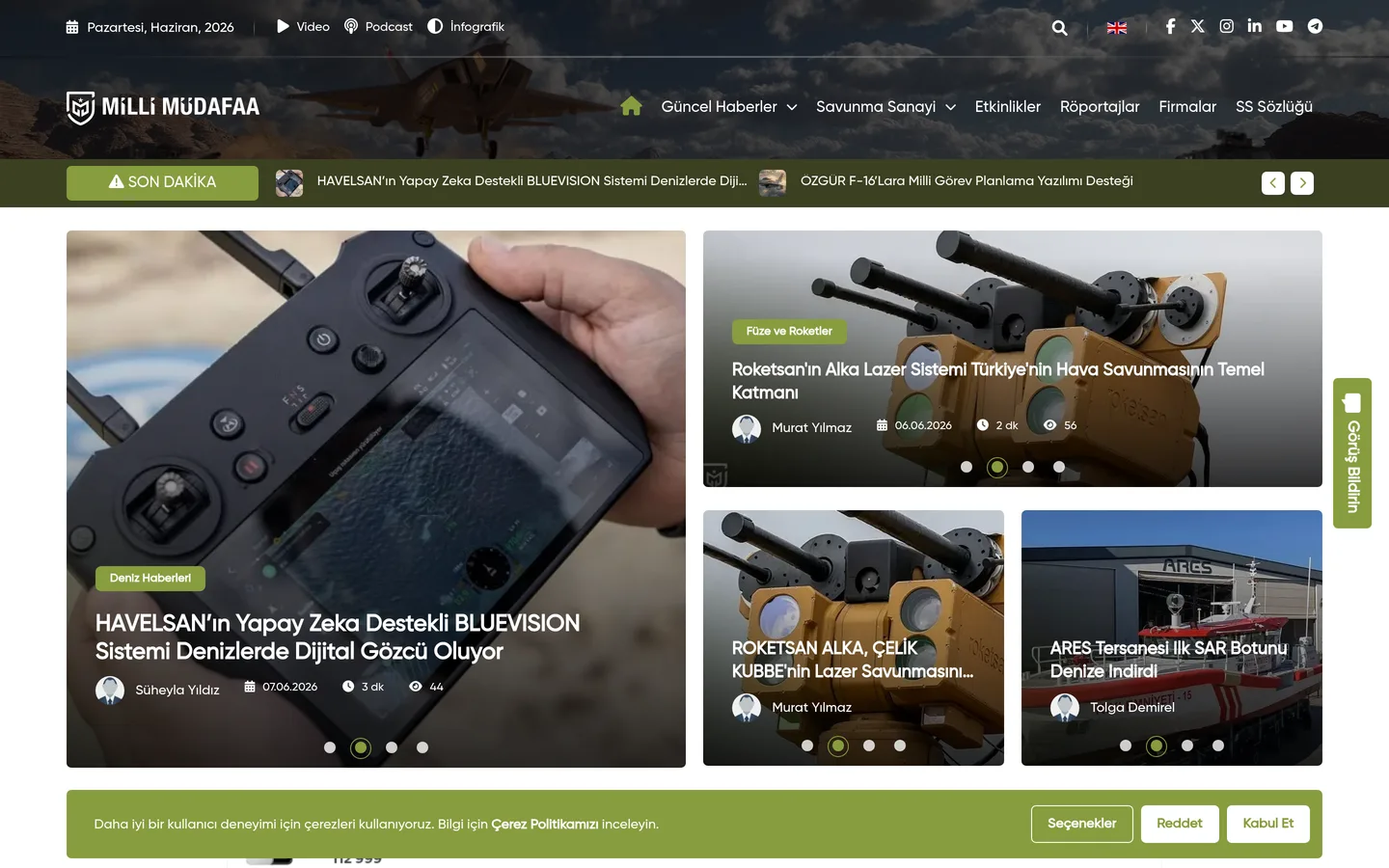Open the HAVELSAN breaking news ticker headline
Viewport: 1389px width, 868px height.
point(532,181)
